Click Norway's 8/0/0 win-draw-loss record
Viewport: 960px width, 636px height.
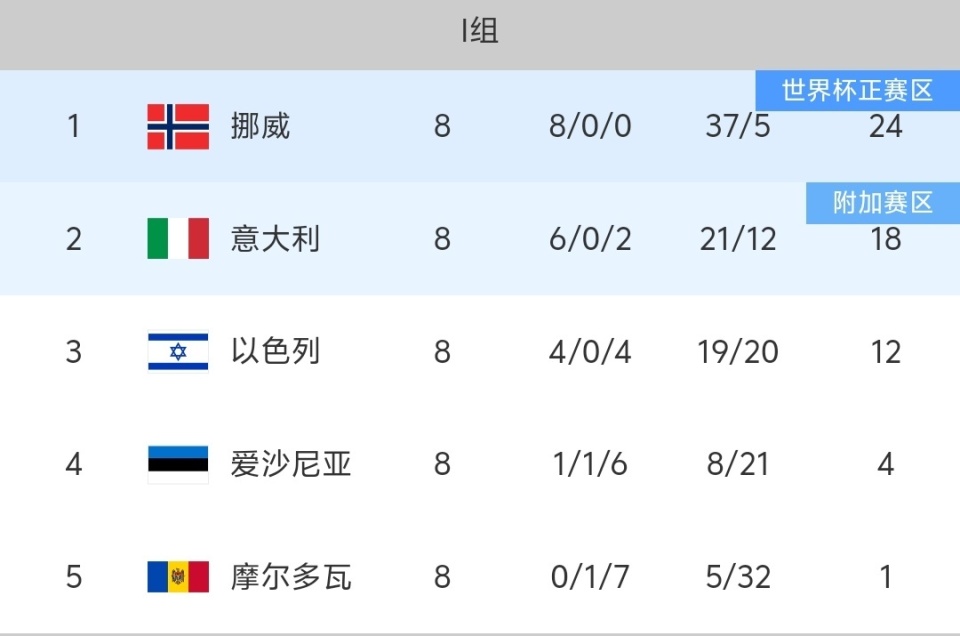(x=590, y=127)
